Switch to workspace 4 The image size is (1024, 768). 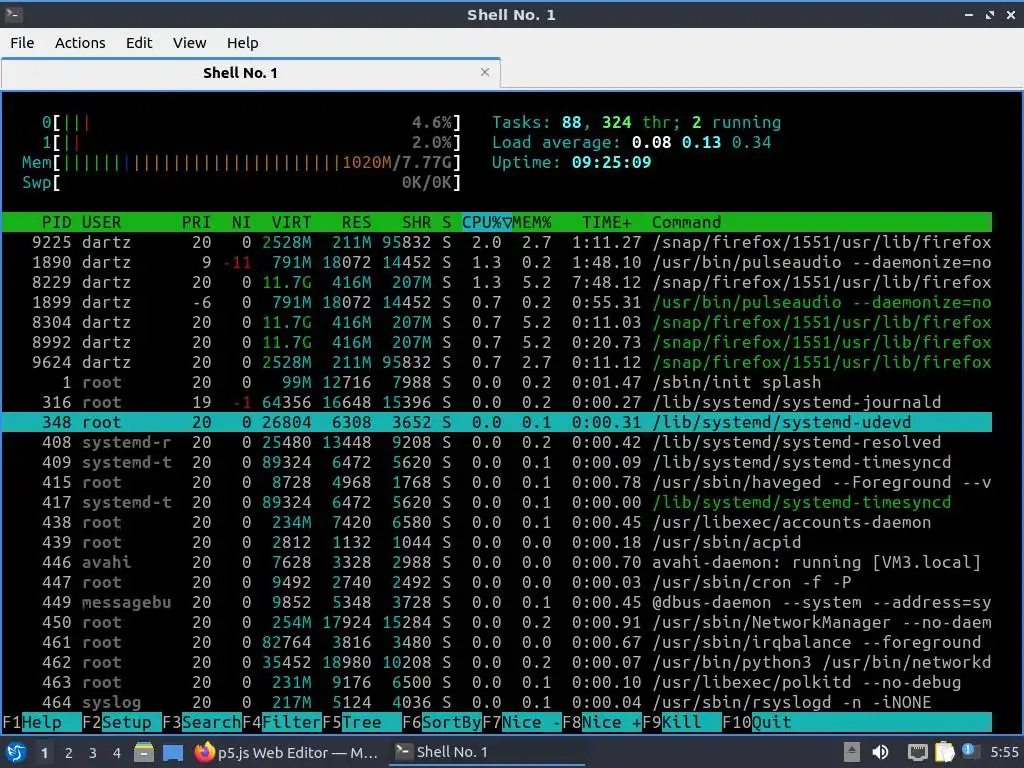pos(117,752)
